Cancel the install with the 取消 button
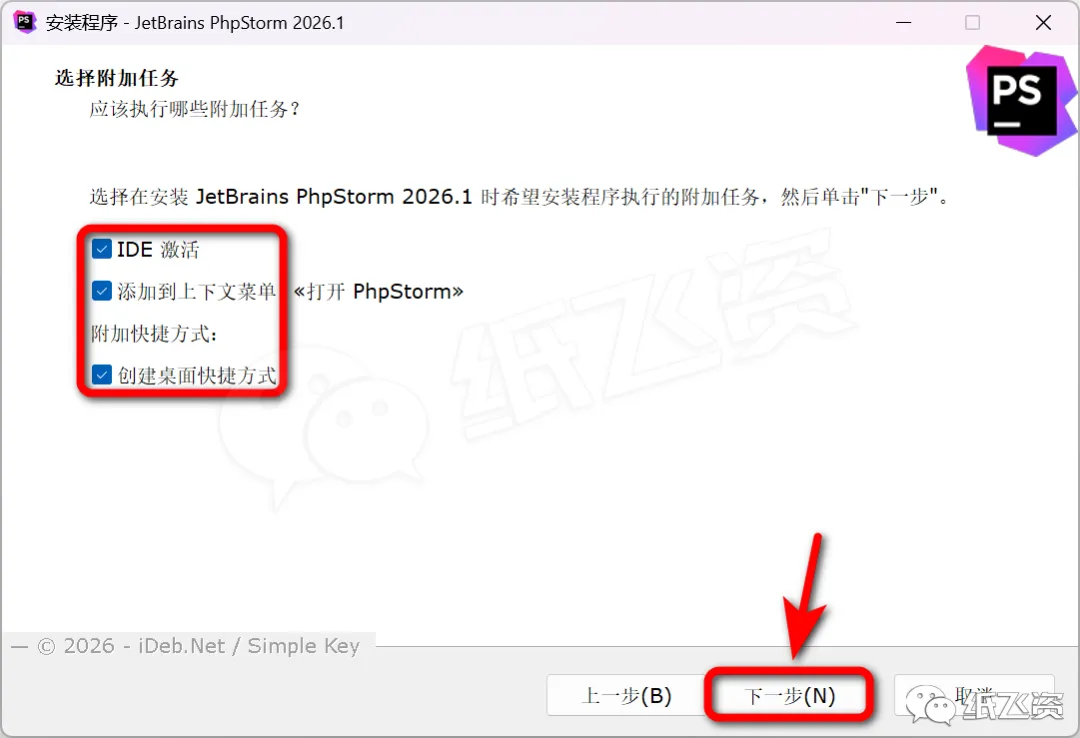The width and height of the screenshot is (1080, 738). tap(974, 695)
